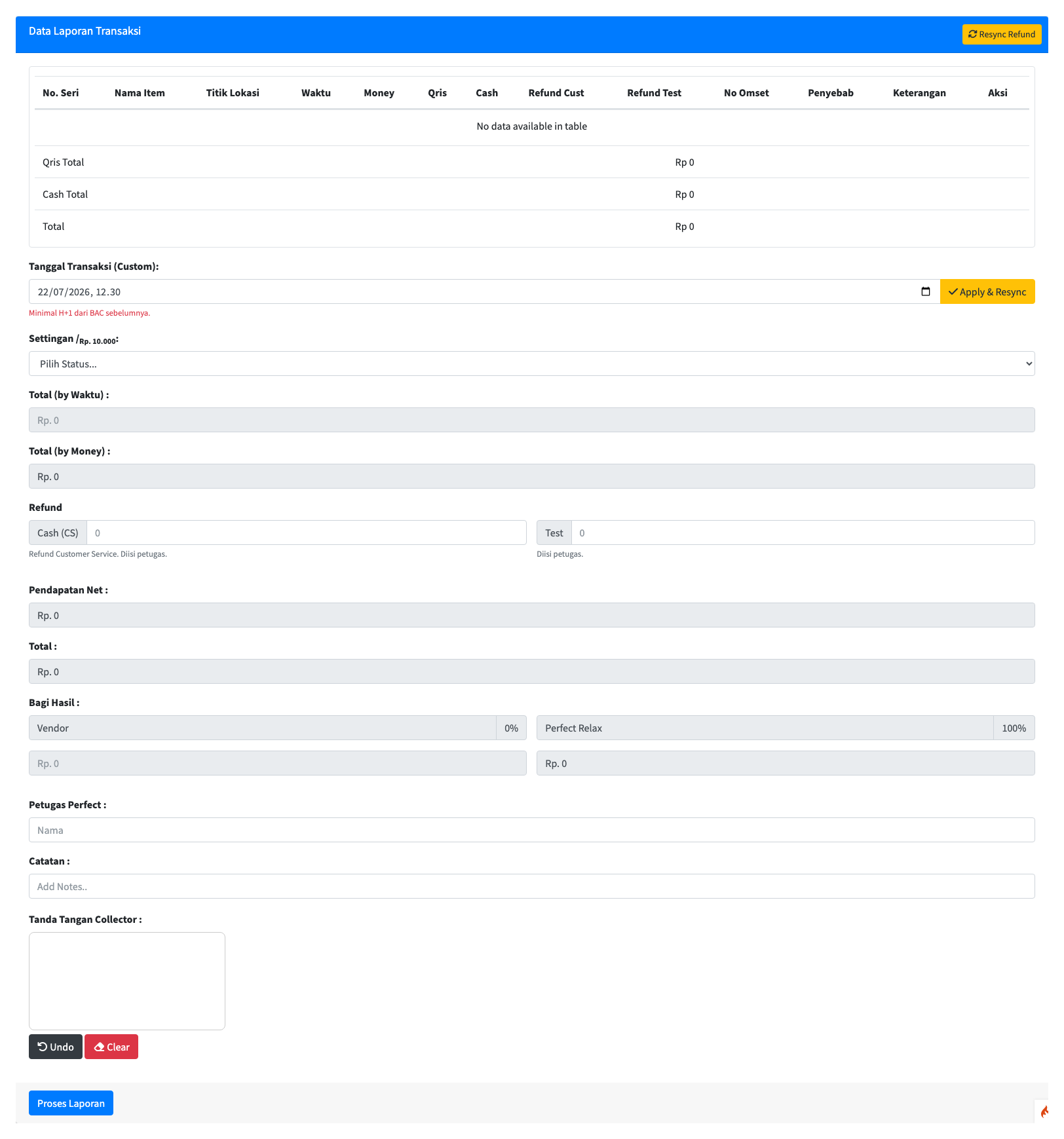The image size is (1064, 1139).
Task: Click the Aksi column header
Action: pyautogui.click(x=997, y=93)
